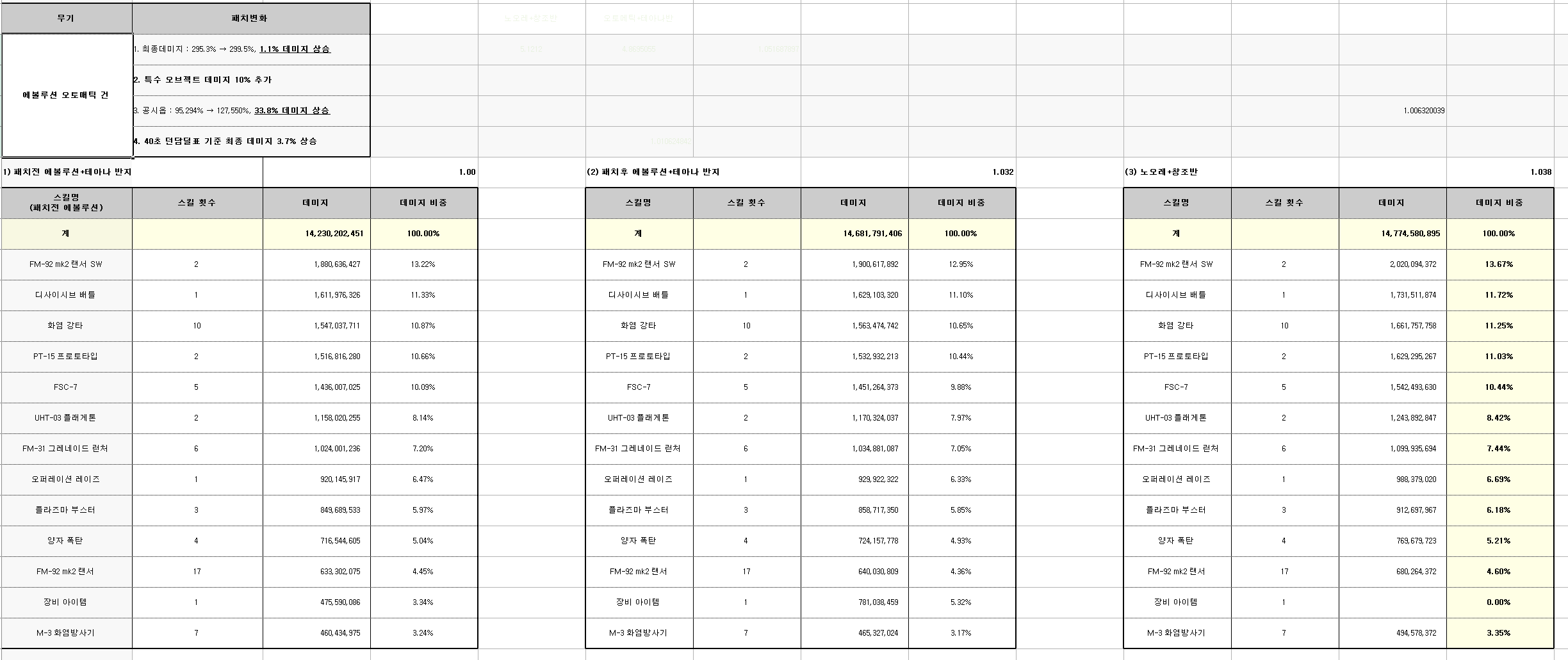This screenshot has width=1568, height=660.
Task: Select the 특수 오브젝트 데미지 10% 추가 cell
Action: click(250, 80)
